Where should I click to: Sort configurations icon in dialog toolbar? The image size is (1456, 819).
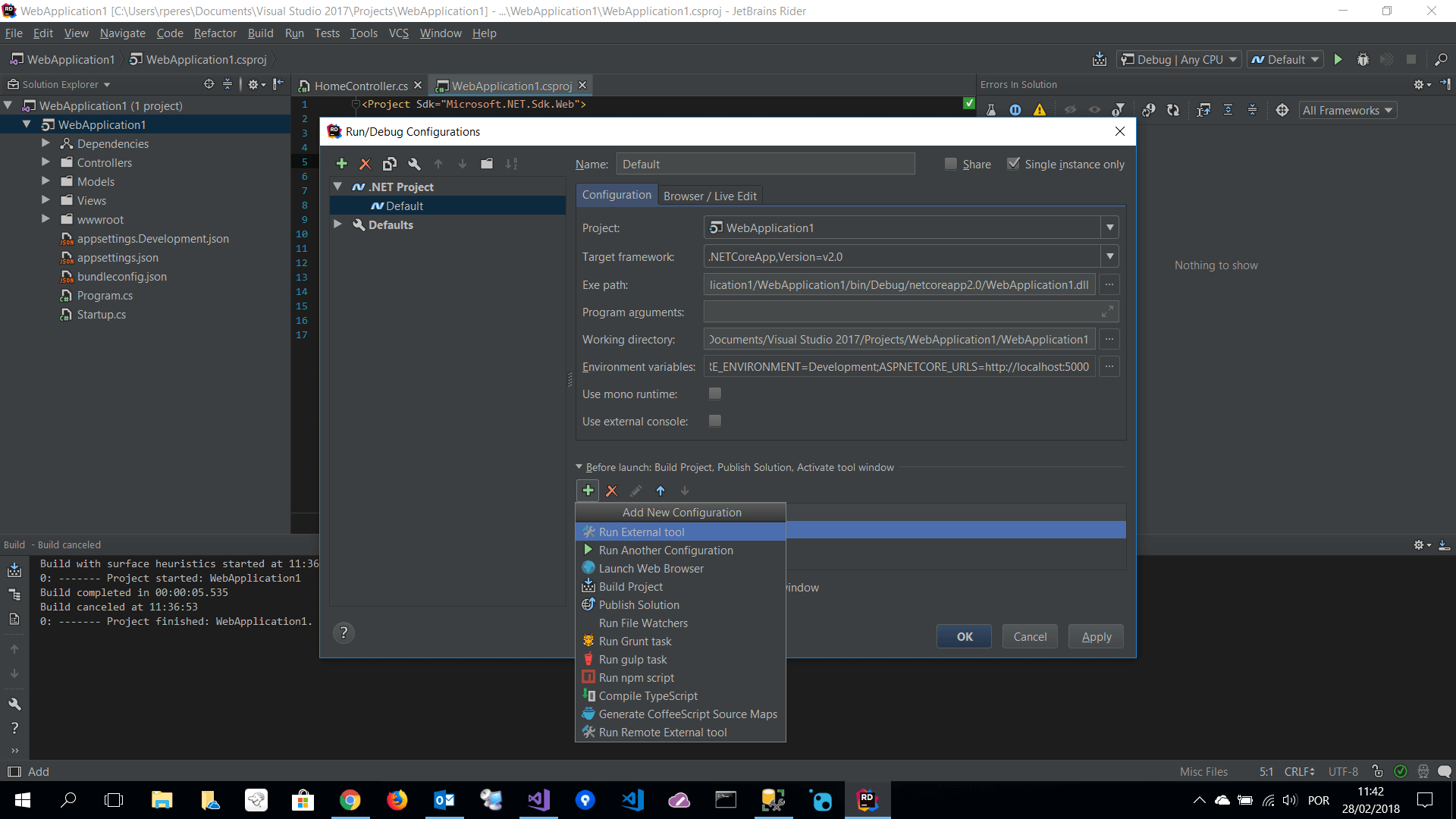(512, 164)
